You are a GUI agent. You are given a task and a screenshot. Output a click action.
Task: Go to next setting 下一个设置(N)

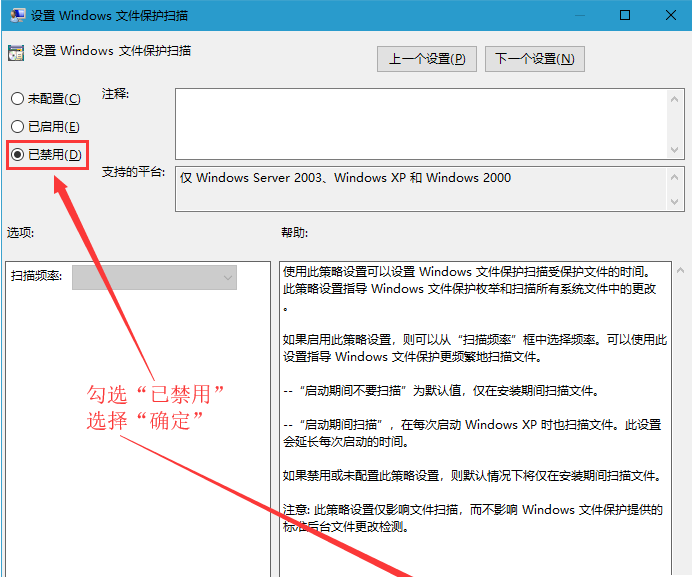click(535, 59)
